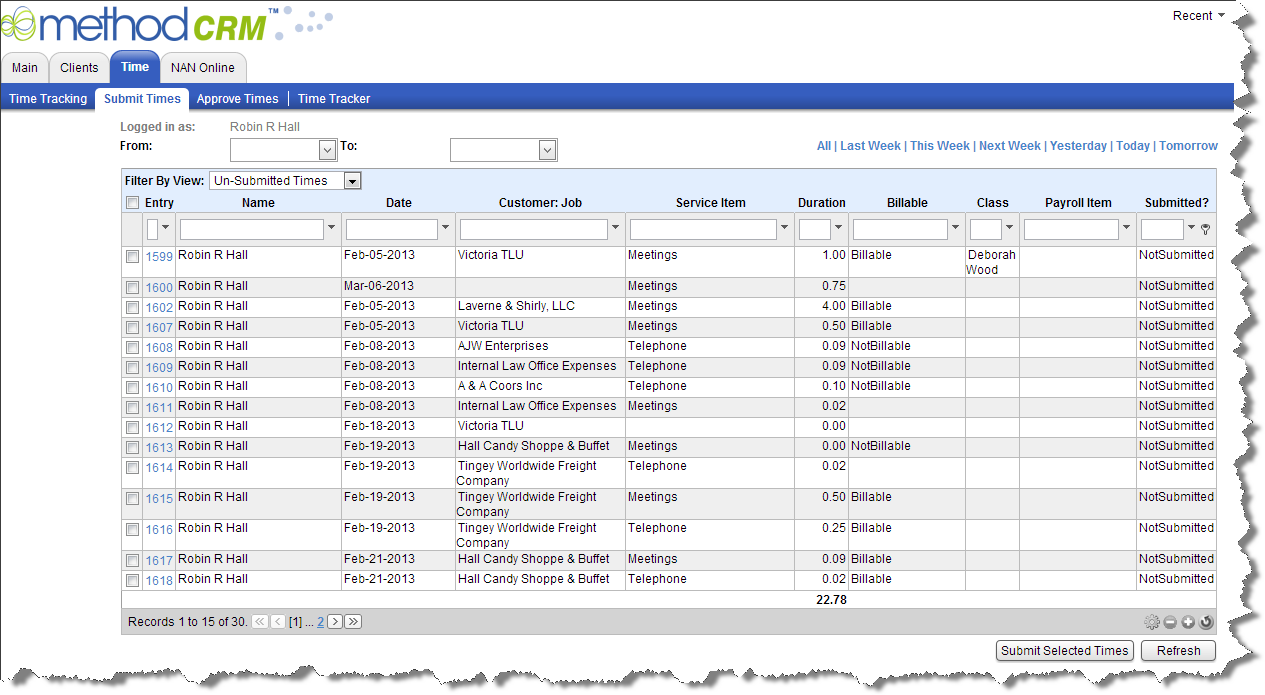Click the grid reload icon in footer
Viewport: 1265px width, 695px height.
(x=1206, y=622)
